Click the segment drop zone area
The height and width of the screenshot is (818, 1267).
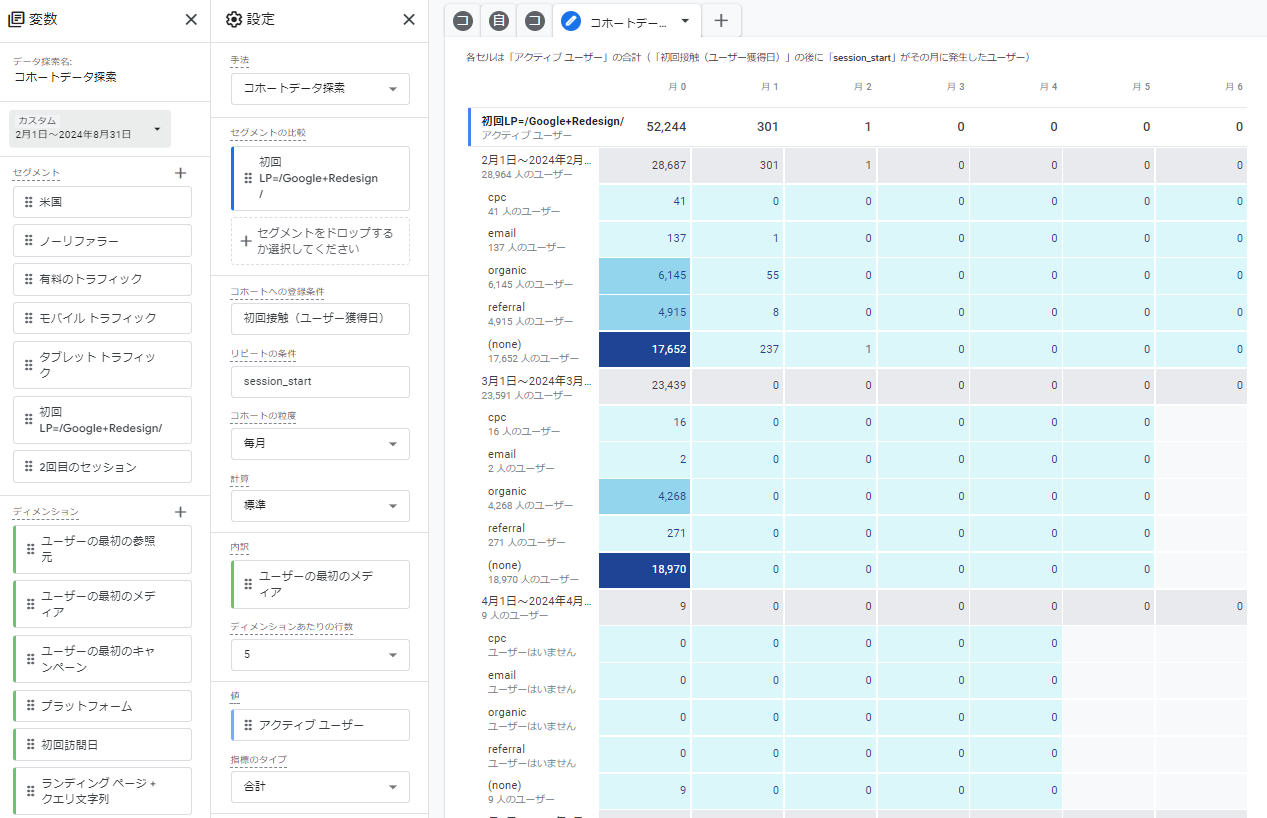point(320,241)
